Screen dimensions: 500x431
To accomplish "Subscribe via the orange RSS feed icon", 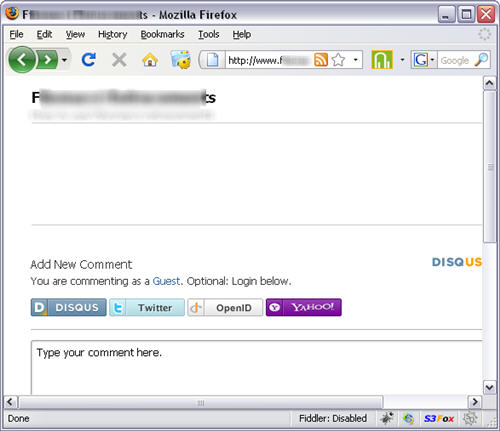I will click(x=321, y=60).
